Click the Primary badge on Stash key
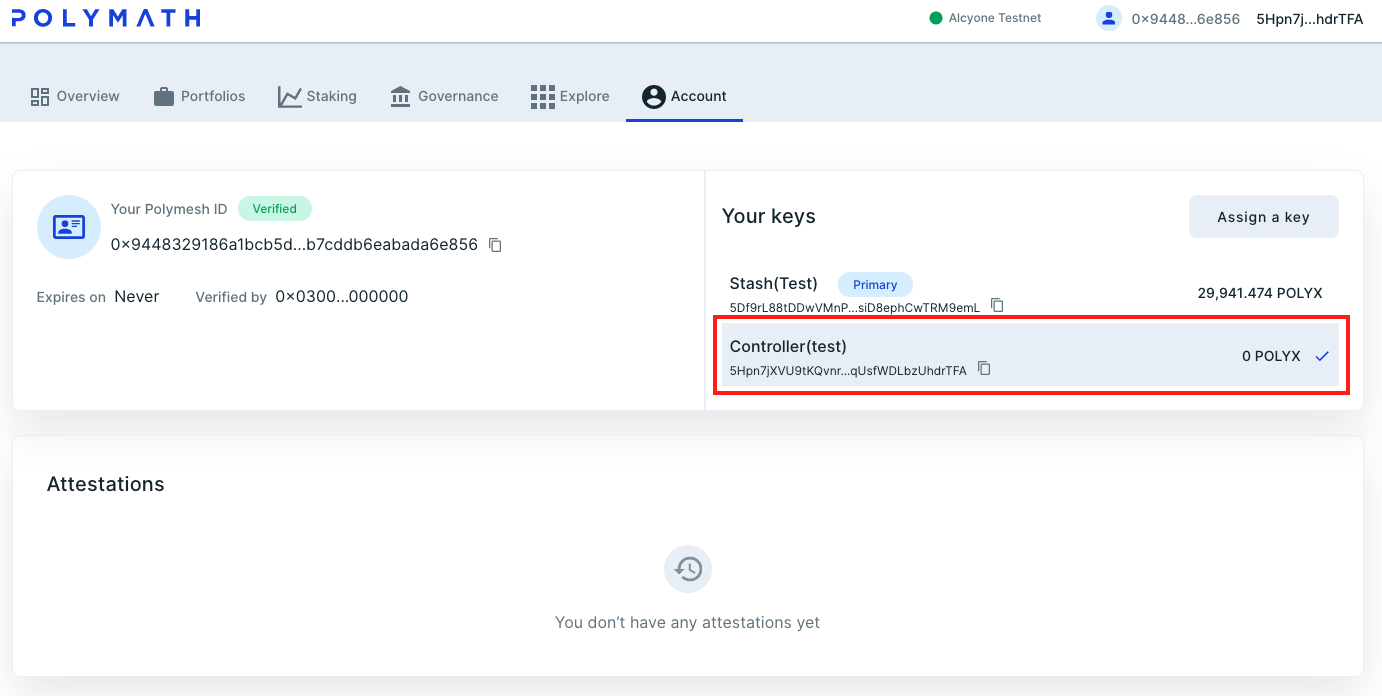Screen dimensions: 1382x696 [875, 285]
